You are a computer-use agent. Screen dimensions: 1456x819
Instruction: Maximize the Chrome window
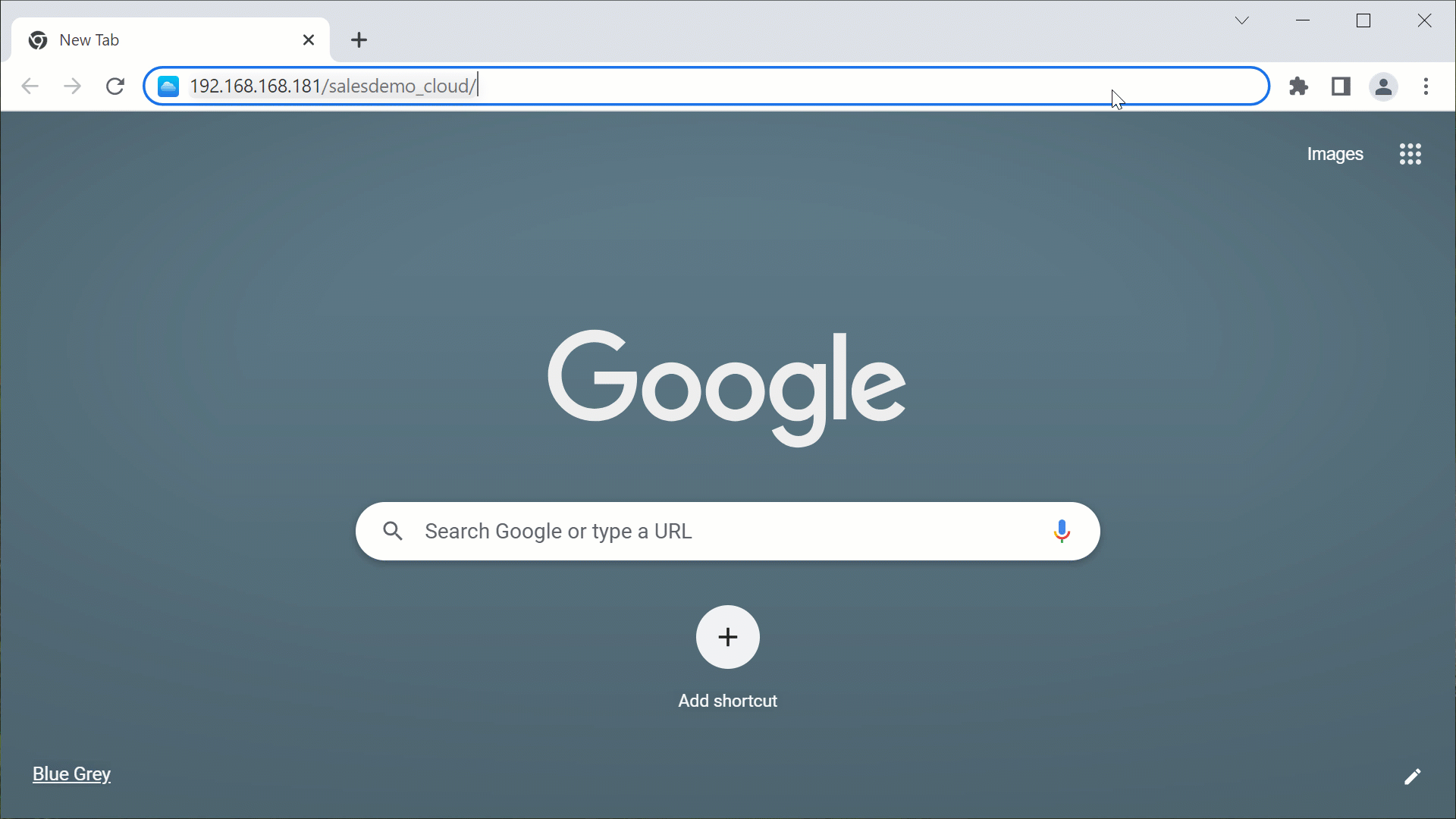pos(1363,20)
